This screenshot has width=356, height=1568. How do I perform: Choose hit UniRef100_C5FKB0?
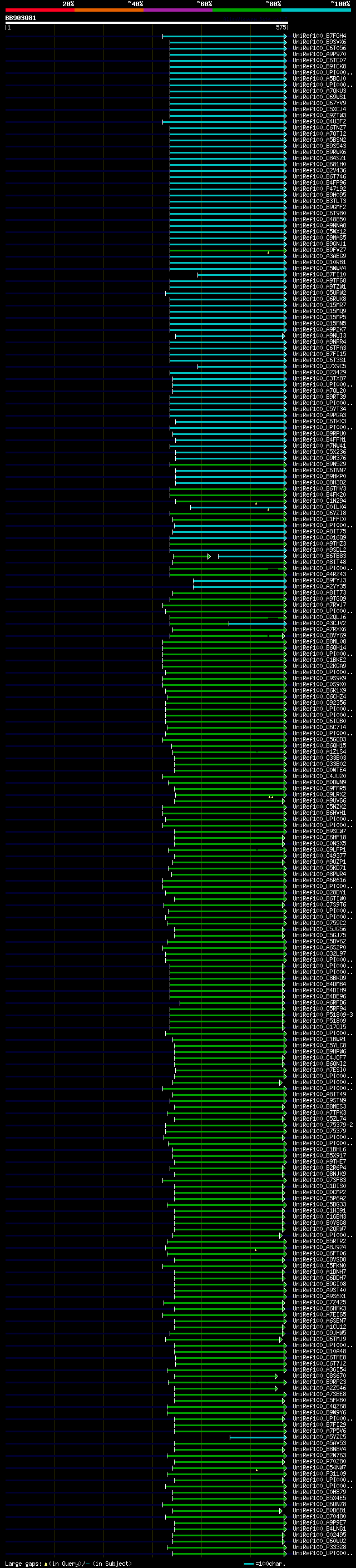coord(319,1399)
